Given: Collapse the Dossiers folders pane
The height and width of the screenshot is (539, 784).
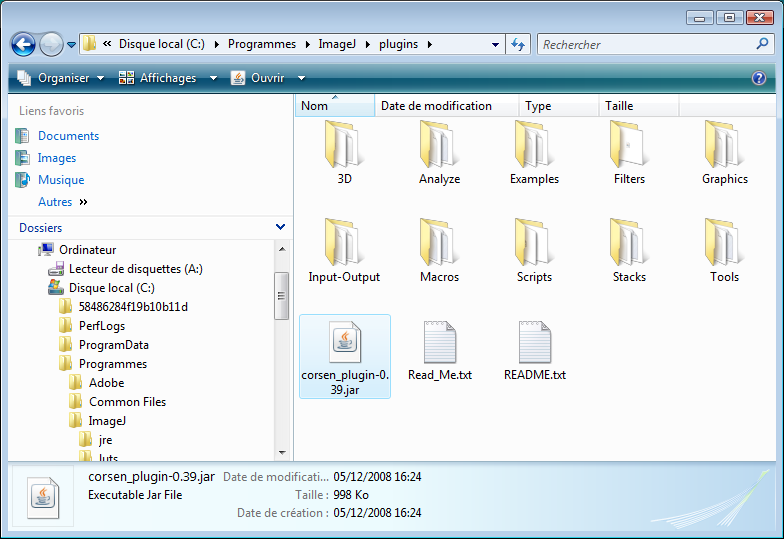Looking at the screenshot, I should click(x=280, y=228).
